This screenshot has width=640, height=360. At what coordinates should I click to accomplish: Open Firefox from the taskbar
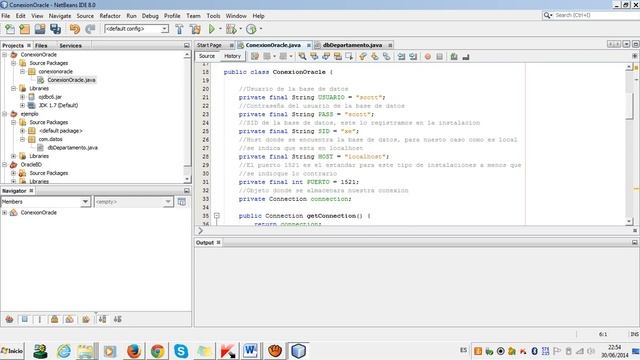(x=133, y=351)
